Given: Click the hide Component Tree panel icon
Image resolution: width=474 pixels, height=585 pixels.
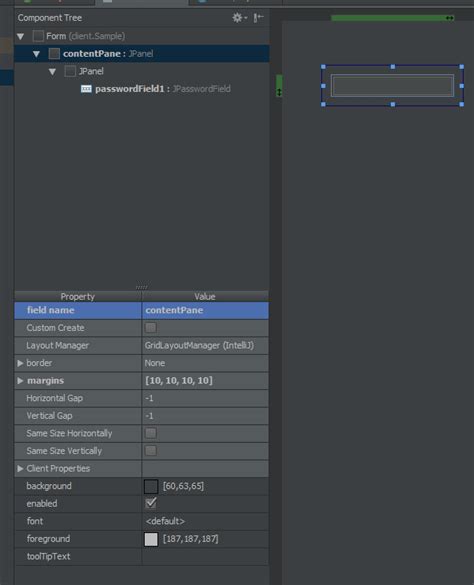Looking at the screenshot, I should pos(258,18).
